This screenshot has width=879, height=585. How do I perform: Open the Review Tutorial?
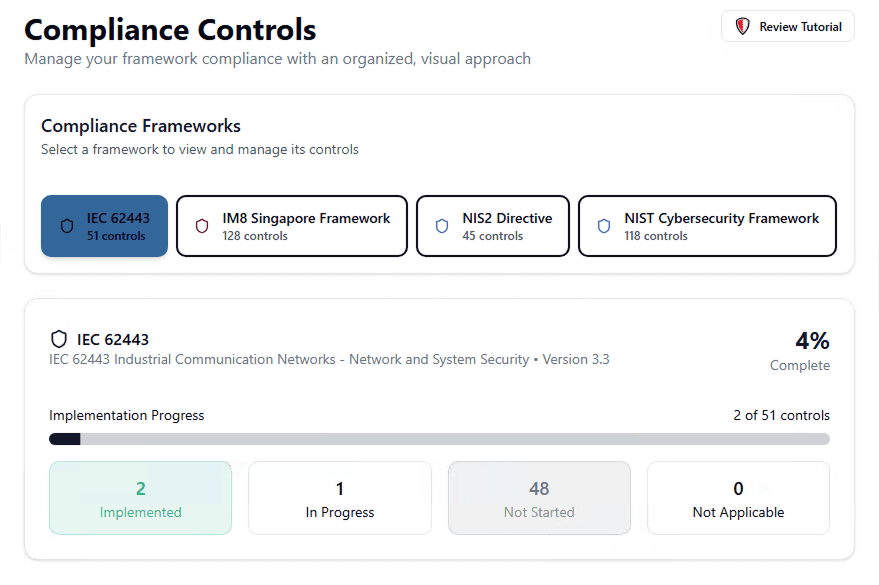pyautogui.click(x=788, y=27)
